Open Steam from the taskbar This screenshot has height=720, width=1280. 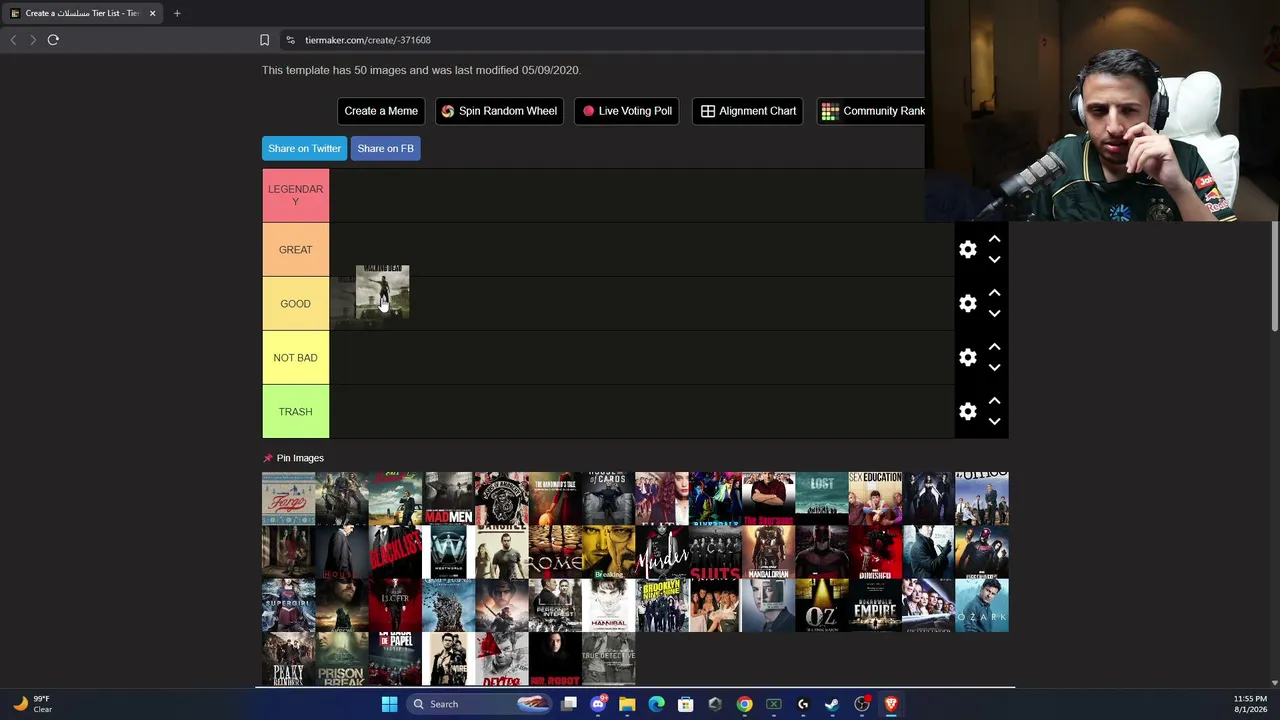832,704
